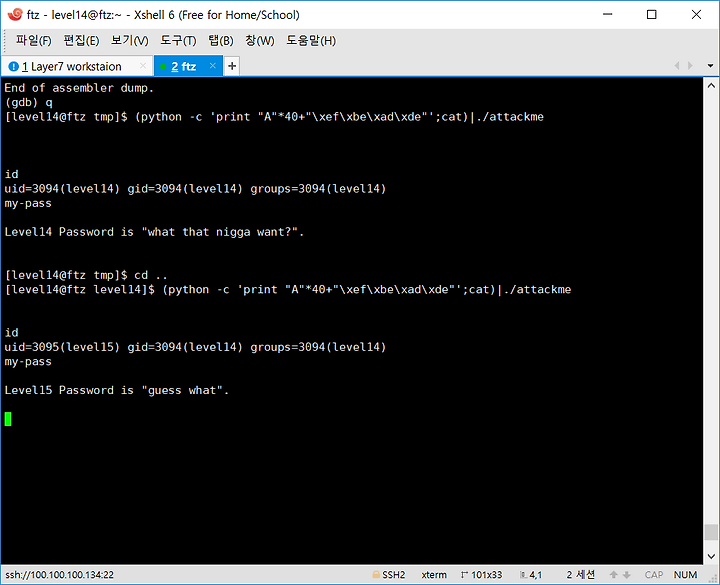
Task: Click the Level15 Password line
Action: [117, 390]
